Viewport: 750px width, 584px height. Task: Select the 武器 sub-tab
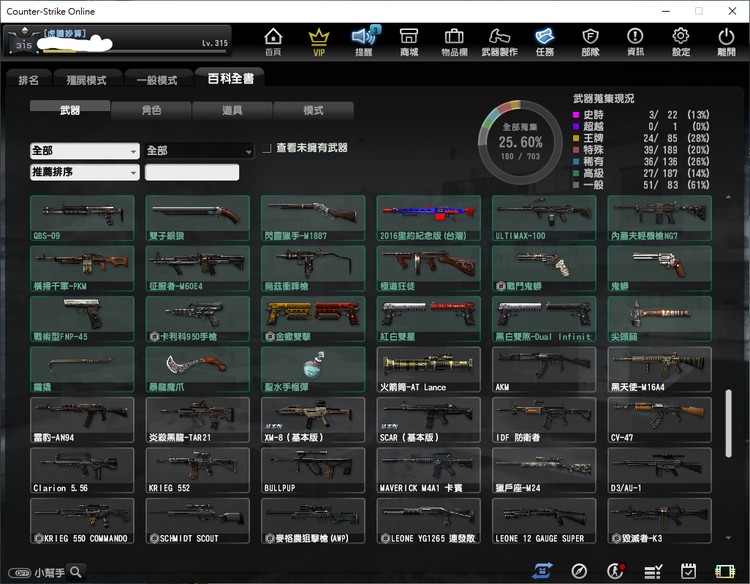[70, 110]
